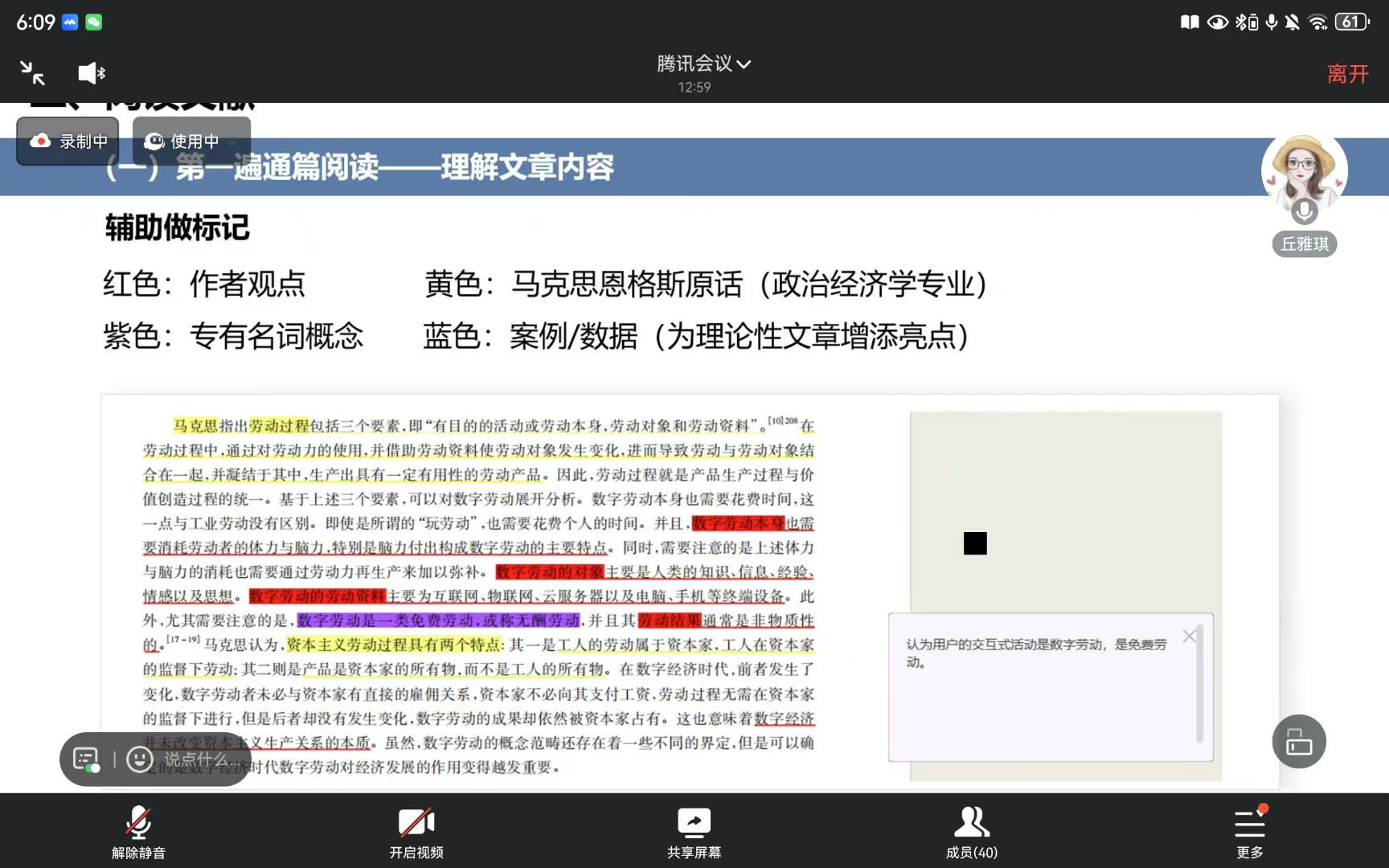Open the emoji reaction picker
1389x868 pixels.
click(x=139, y=759)
